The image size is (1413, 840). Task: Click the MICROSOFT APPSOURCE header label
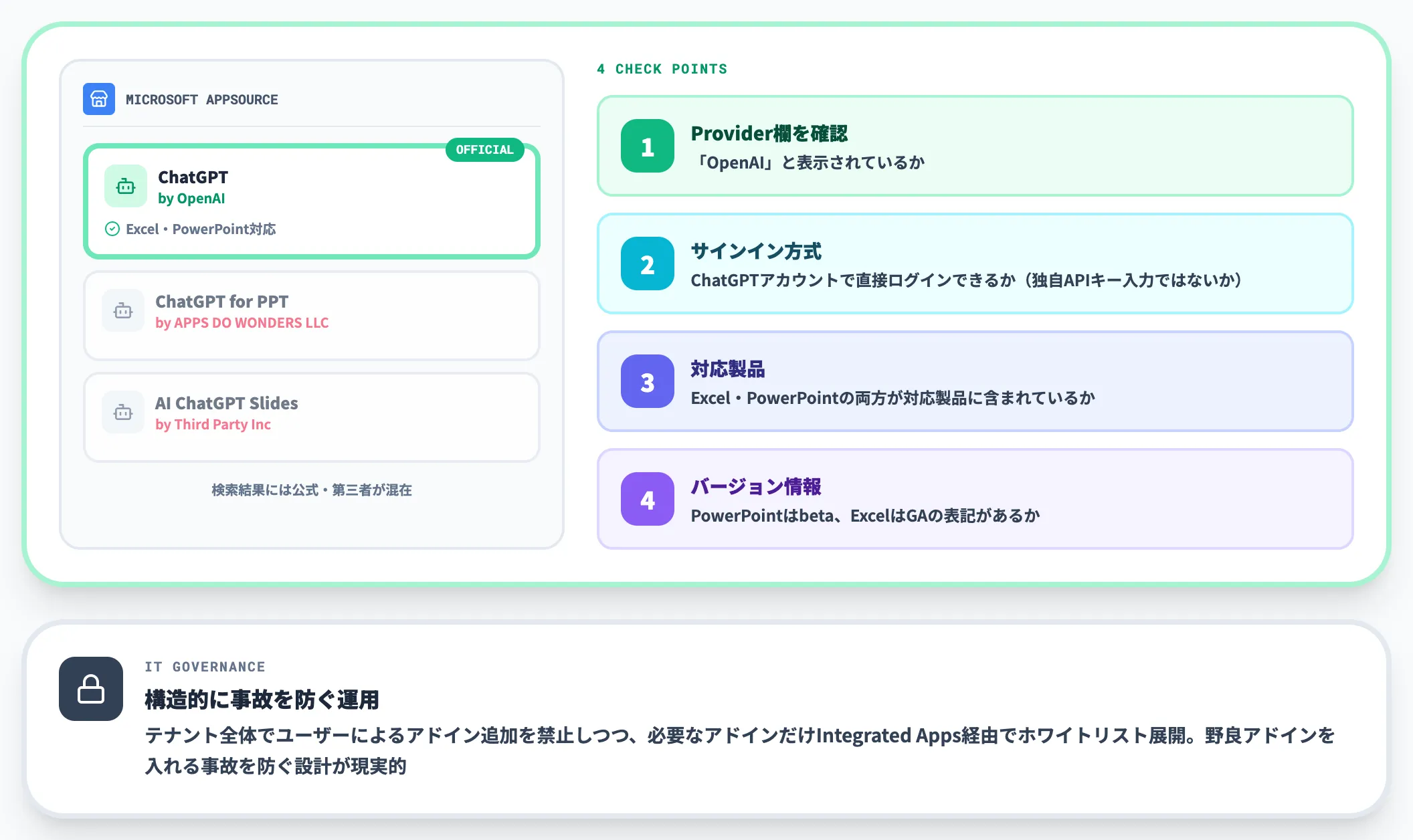(202, 100)
